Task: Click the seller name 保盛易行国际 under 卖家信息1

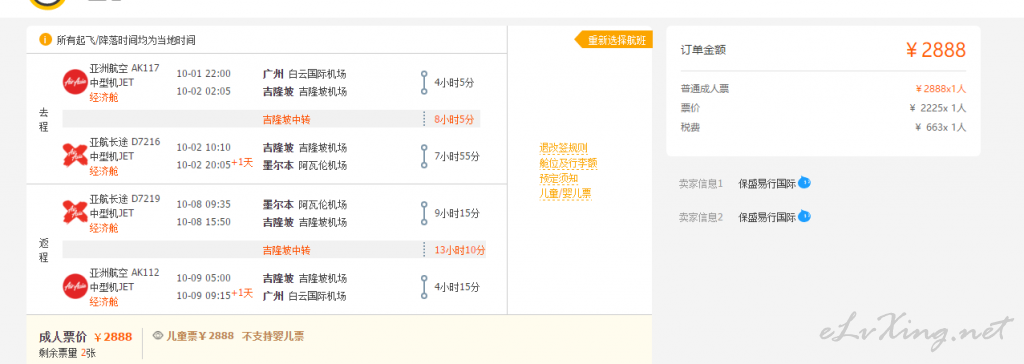Action: coord(767,184)
